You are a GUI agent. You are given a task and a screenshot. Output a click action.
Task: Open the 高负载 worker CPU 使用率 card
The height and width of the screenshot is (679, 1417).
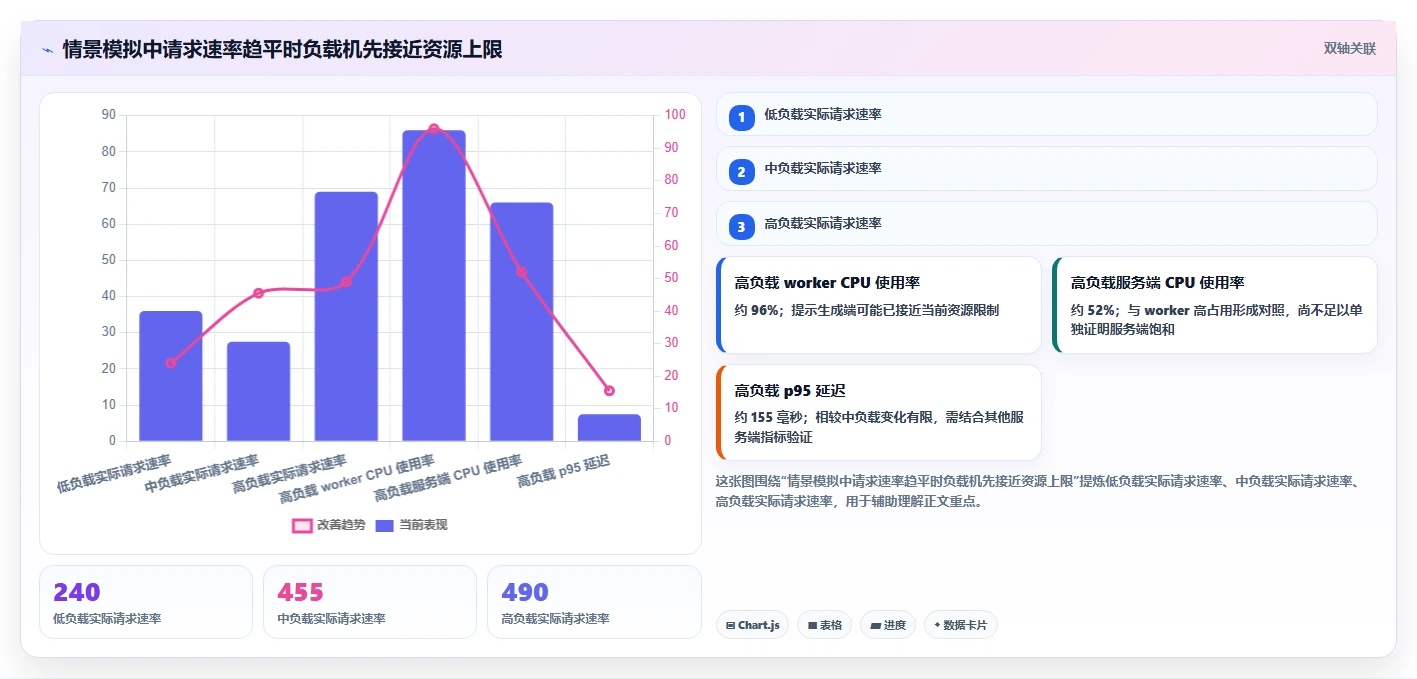coord(879,305)
